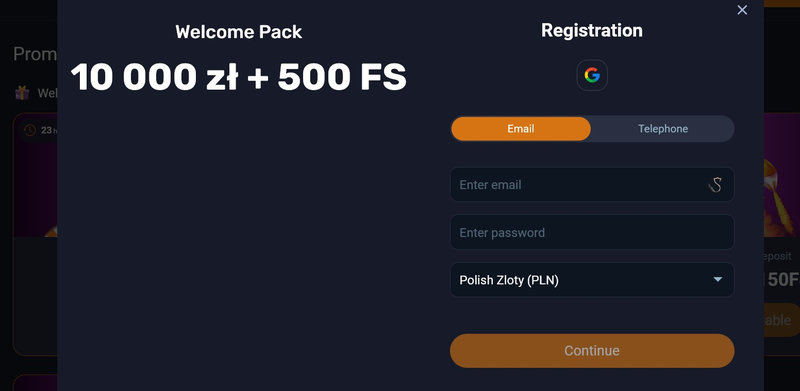Click the 50F bonus text on the right card

click(782, 280)
